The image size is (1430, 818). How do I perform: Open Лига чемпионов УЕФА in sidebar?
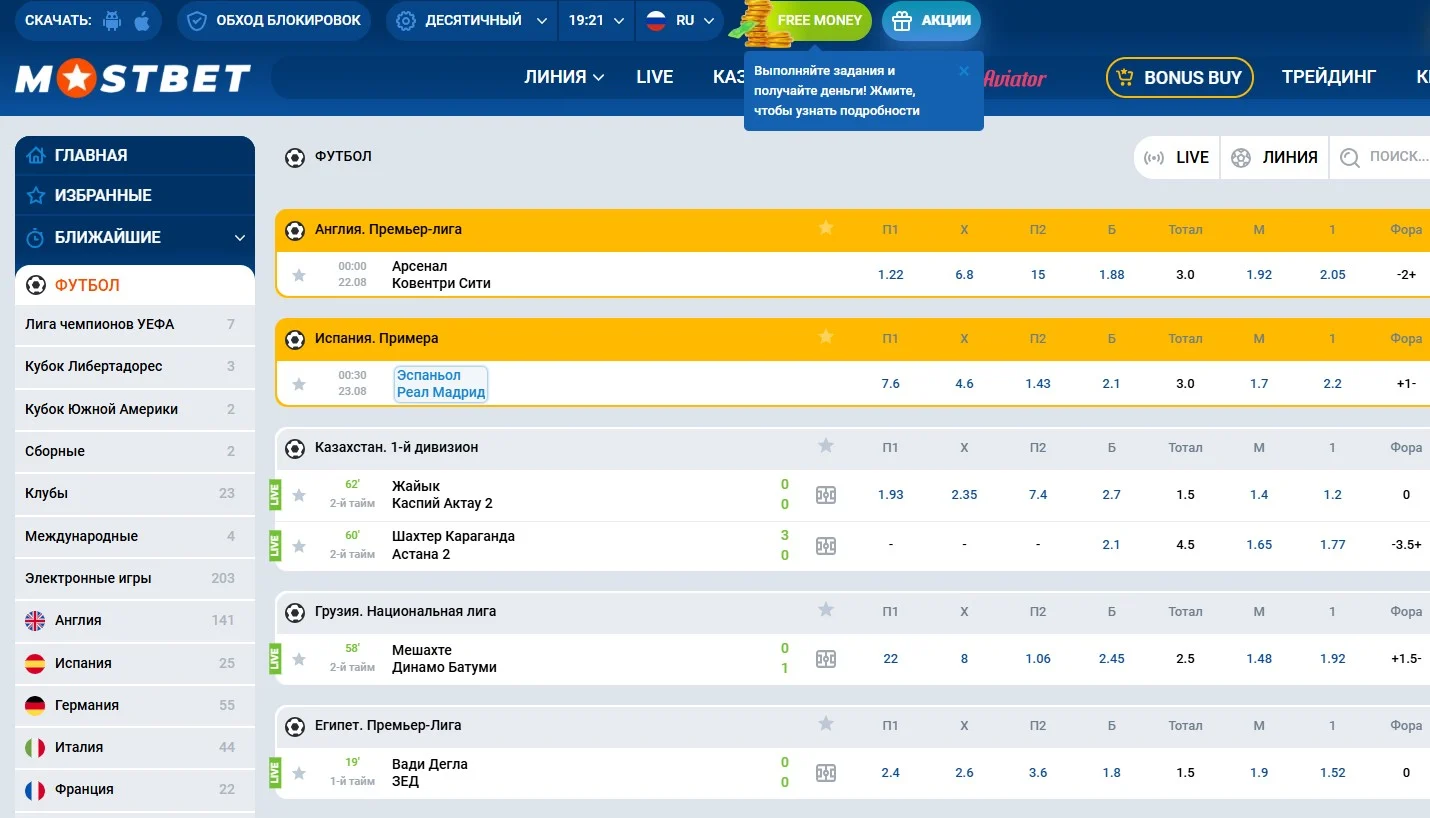tap(135, 324)
